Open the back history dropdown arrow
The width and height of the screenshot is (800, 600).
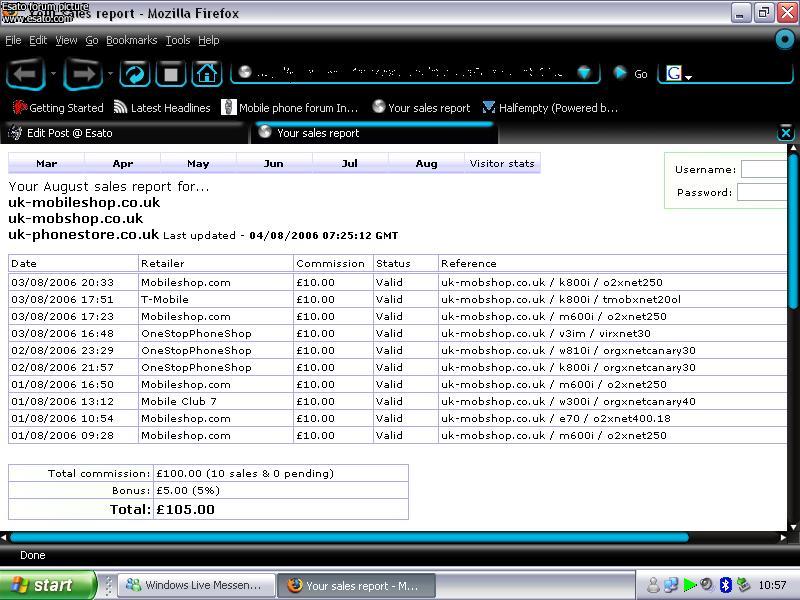53,74
